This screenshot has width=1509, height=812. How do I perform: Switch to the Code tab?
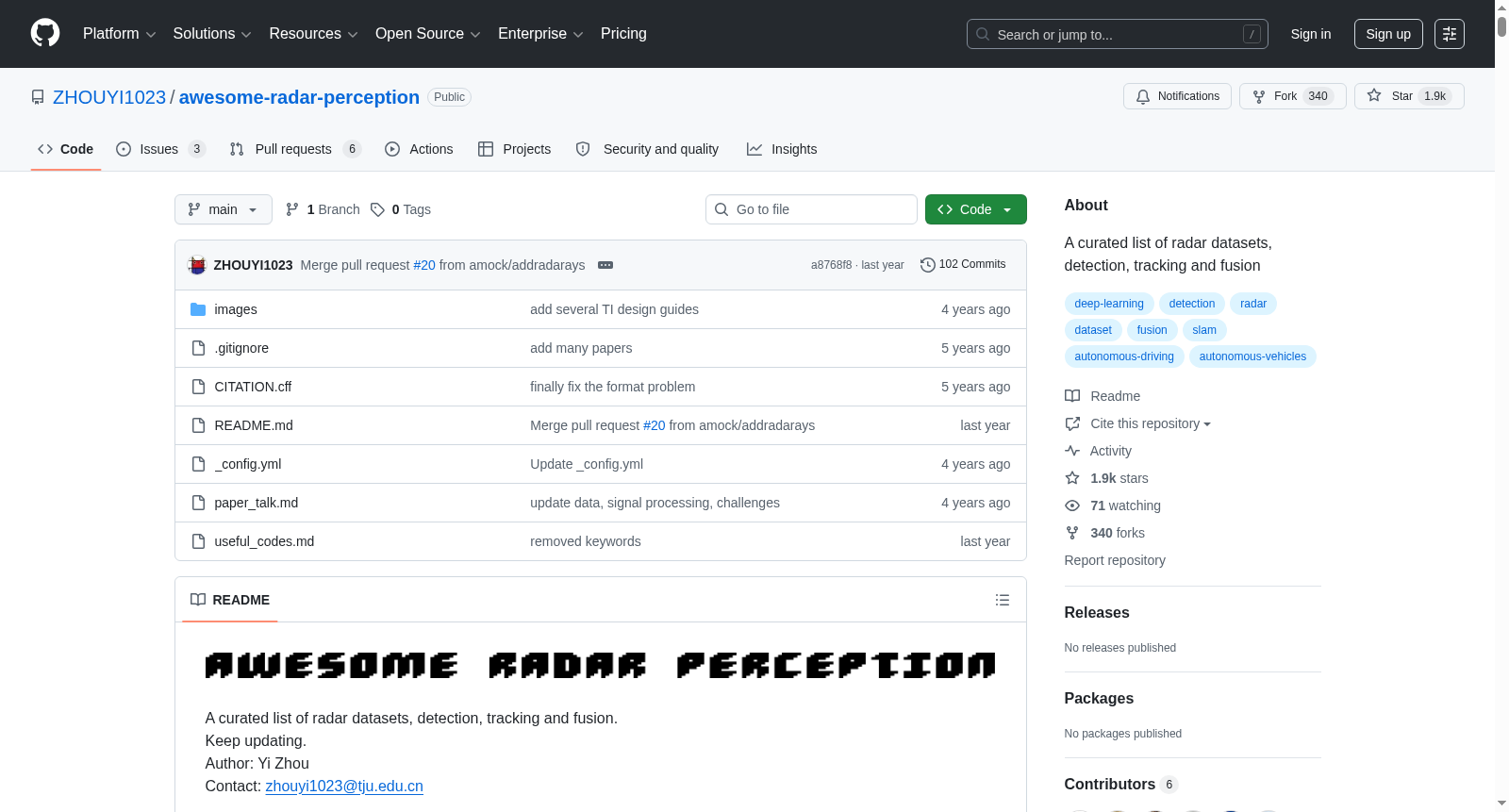pyautogui.click(x=66, y=149)
